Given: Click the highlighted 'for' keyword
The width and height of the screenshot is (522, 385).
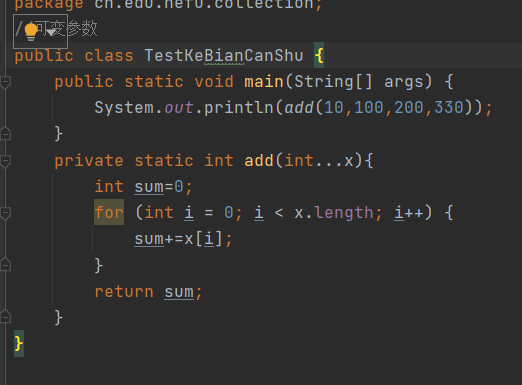Looking at the screenshot, I should click(x=109, y=212).
